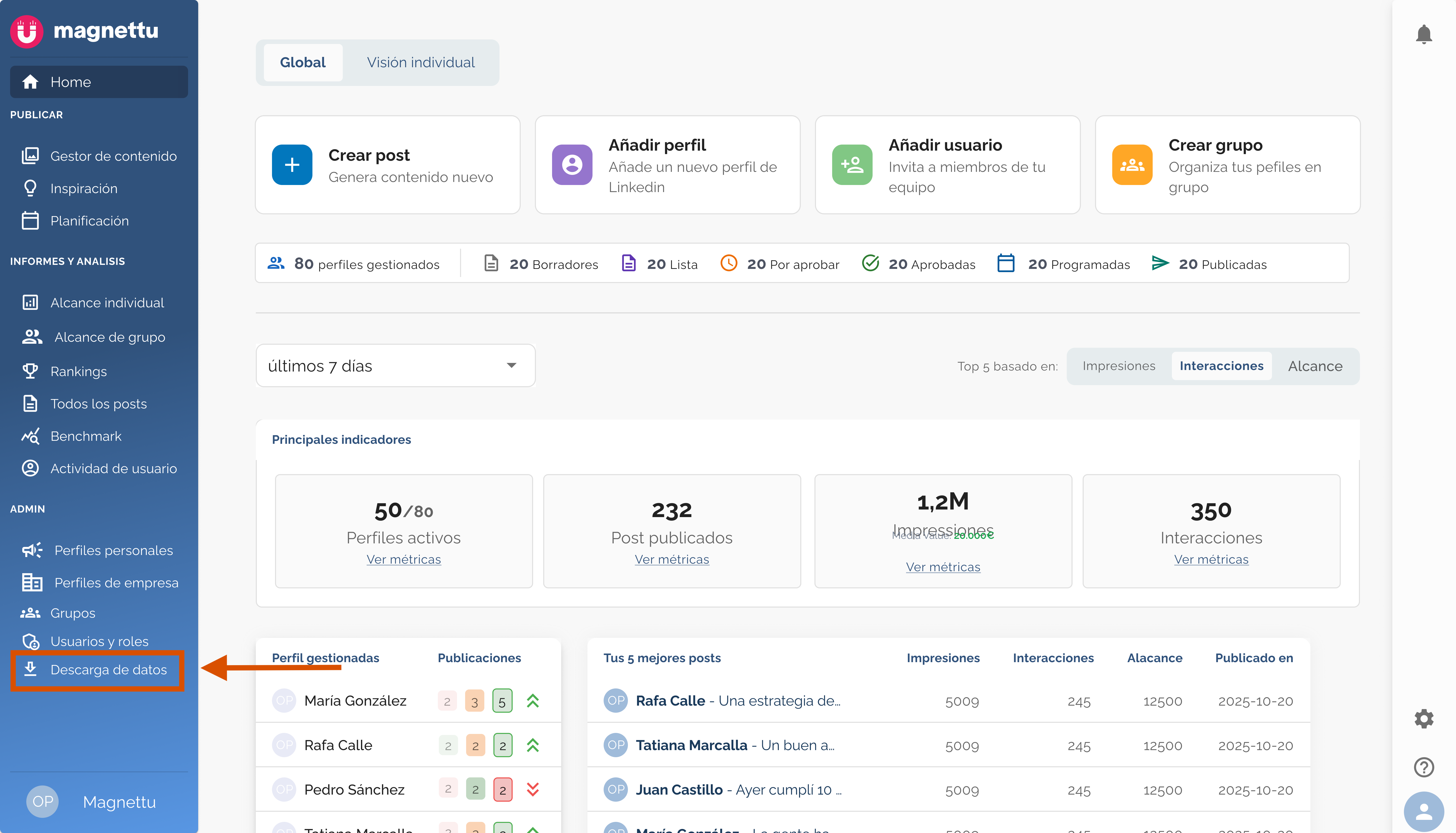This screenshot has height=833, width=1456.
Task: Select Alcance as Top 5 basis
Action: tap(1315, 366)
